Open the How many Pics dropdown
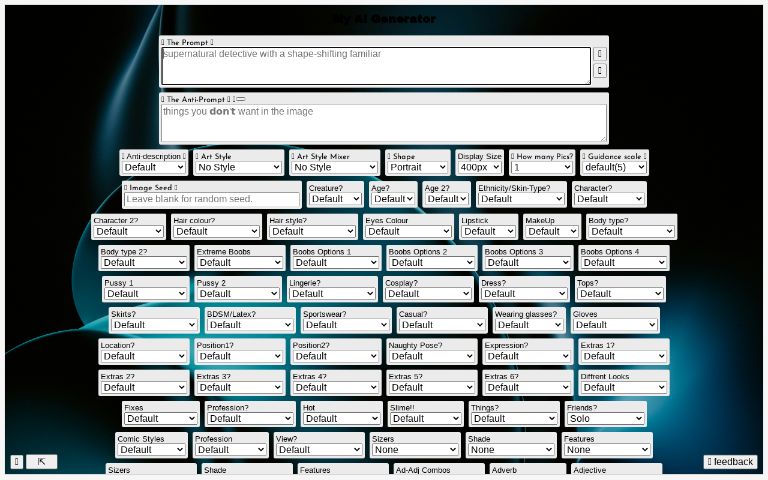Screen dimensions: 768x480 (542, 168)
